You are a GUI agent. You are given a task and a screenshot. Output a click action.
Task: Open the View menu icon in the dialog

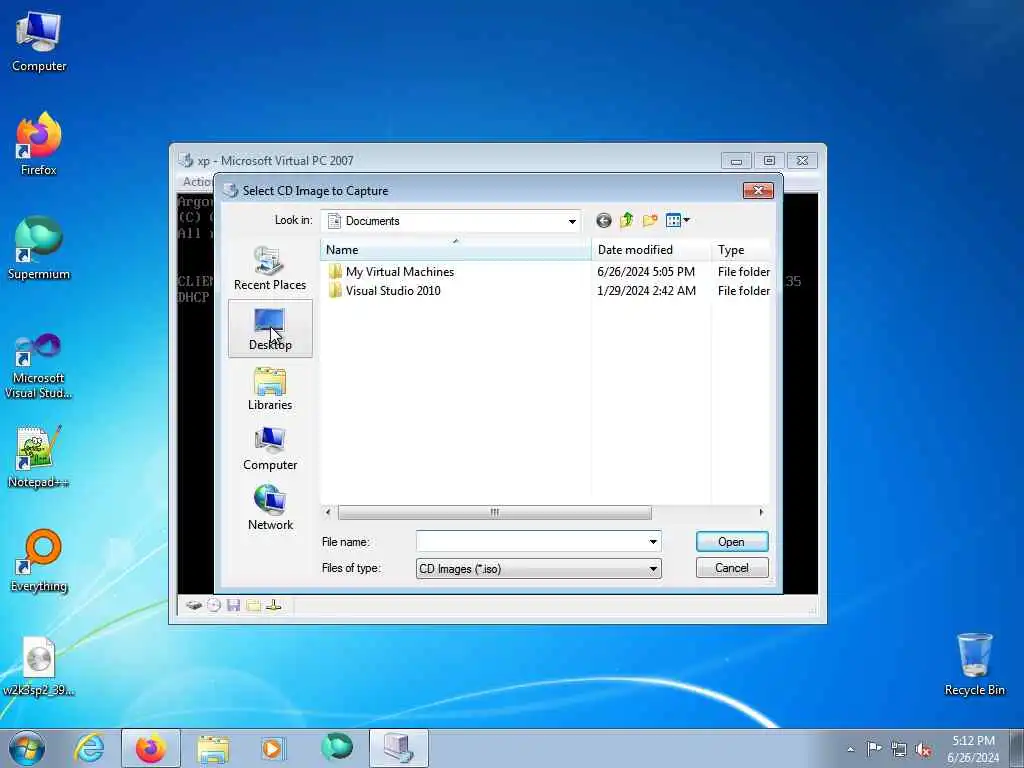point(677,221)
